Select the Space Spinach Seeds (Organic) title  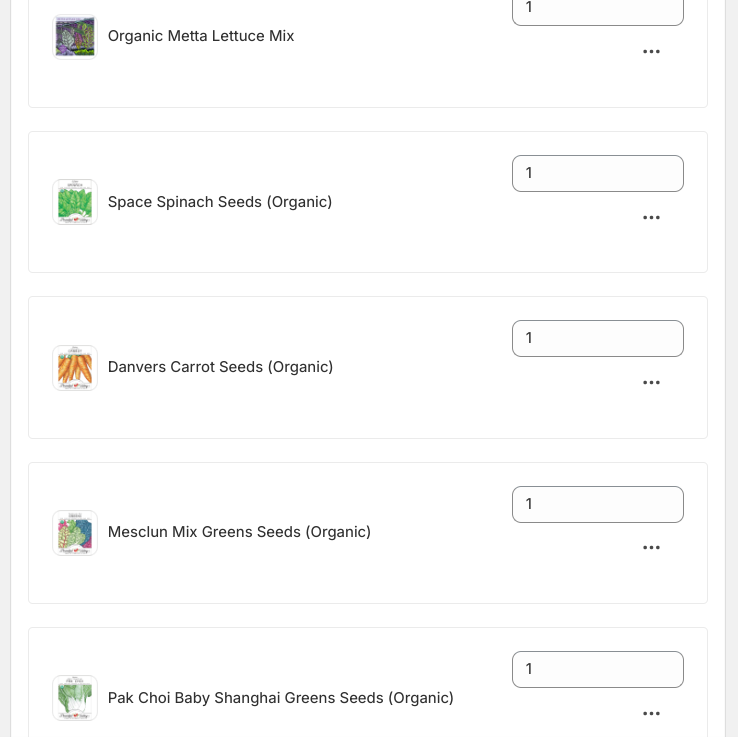(220, 202)
